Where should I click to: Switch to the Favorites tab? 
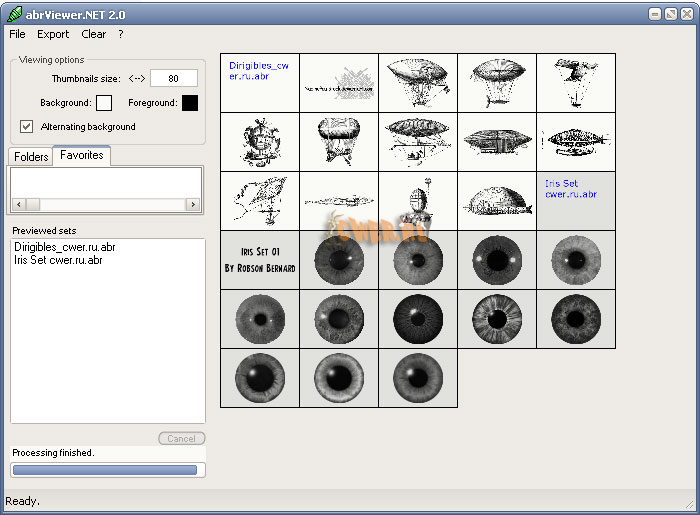click(82, 156)
